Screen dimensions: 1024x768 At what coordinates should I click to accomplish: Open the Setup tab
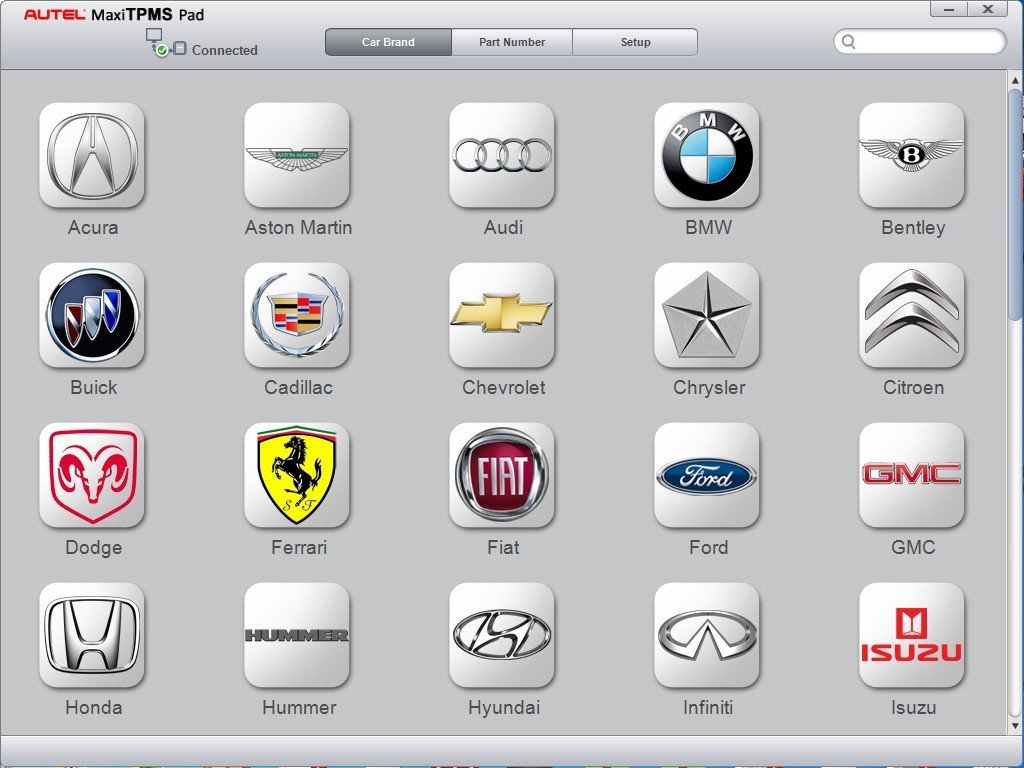(635, 42)
